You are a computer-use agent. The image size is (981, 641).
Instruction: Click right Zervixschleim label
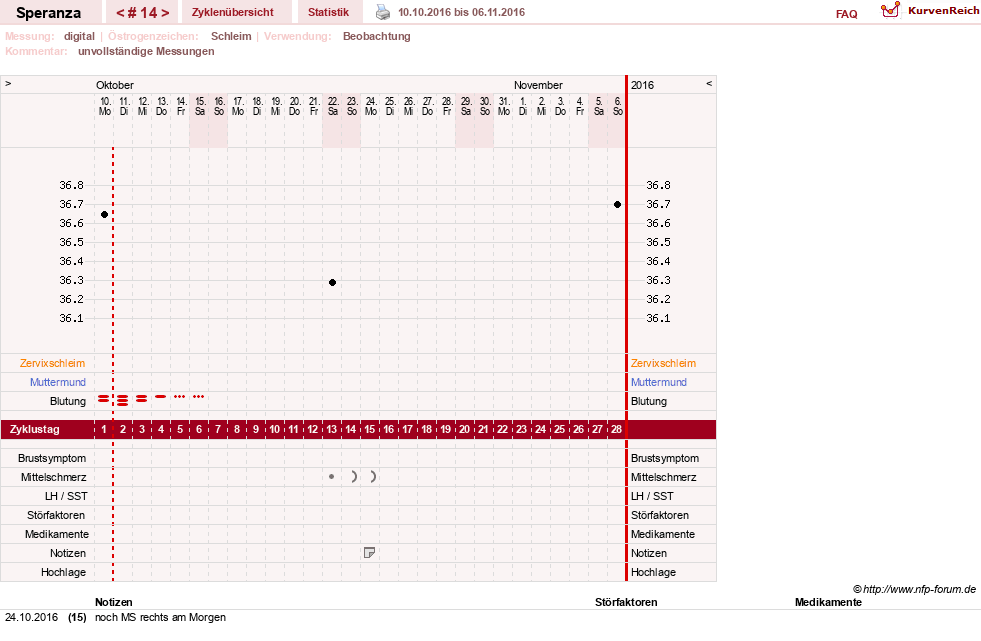(x=663, y=363)
